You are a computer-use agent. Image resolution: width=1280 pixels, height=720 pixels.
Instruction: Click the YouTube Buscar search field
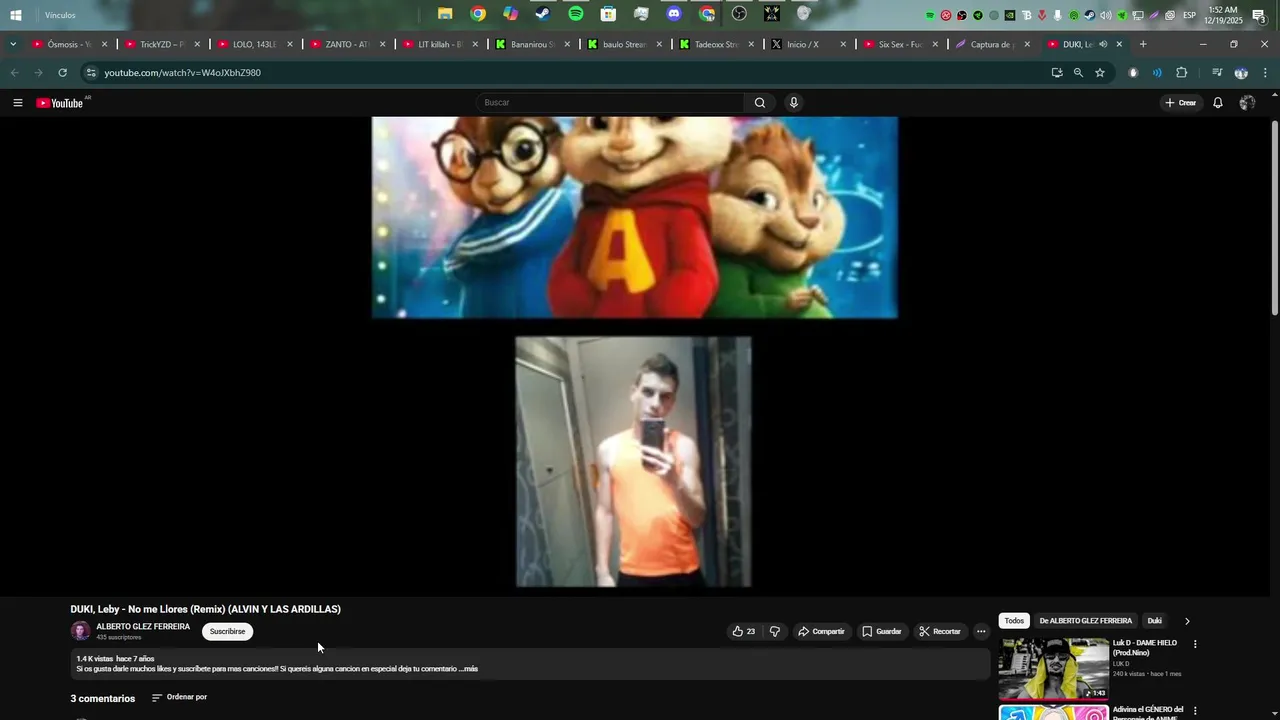click(x=610, y=103)
